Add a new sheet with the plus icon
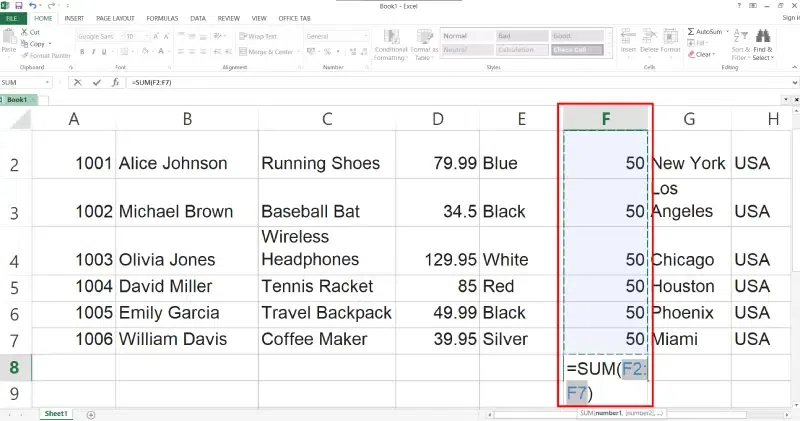This screenshot has height=421, width=800. pyautogui.click(x=91, y=413)
